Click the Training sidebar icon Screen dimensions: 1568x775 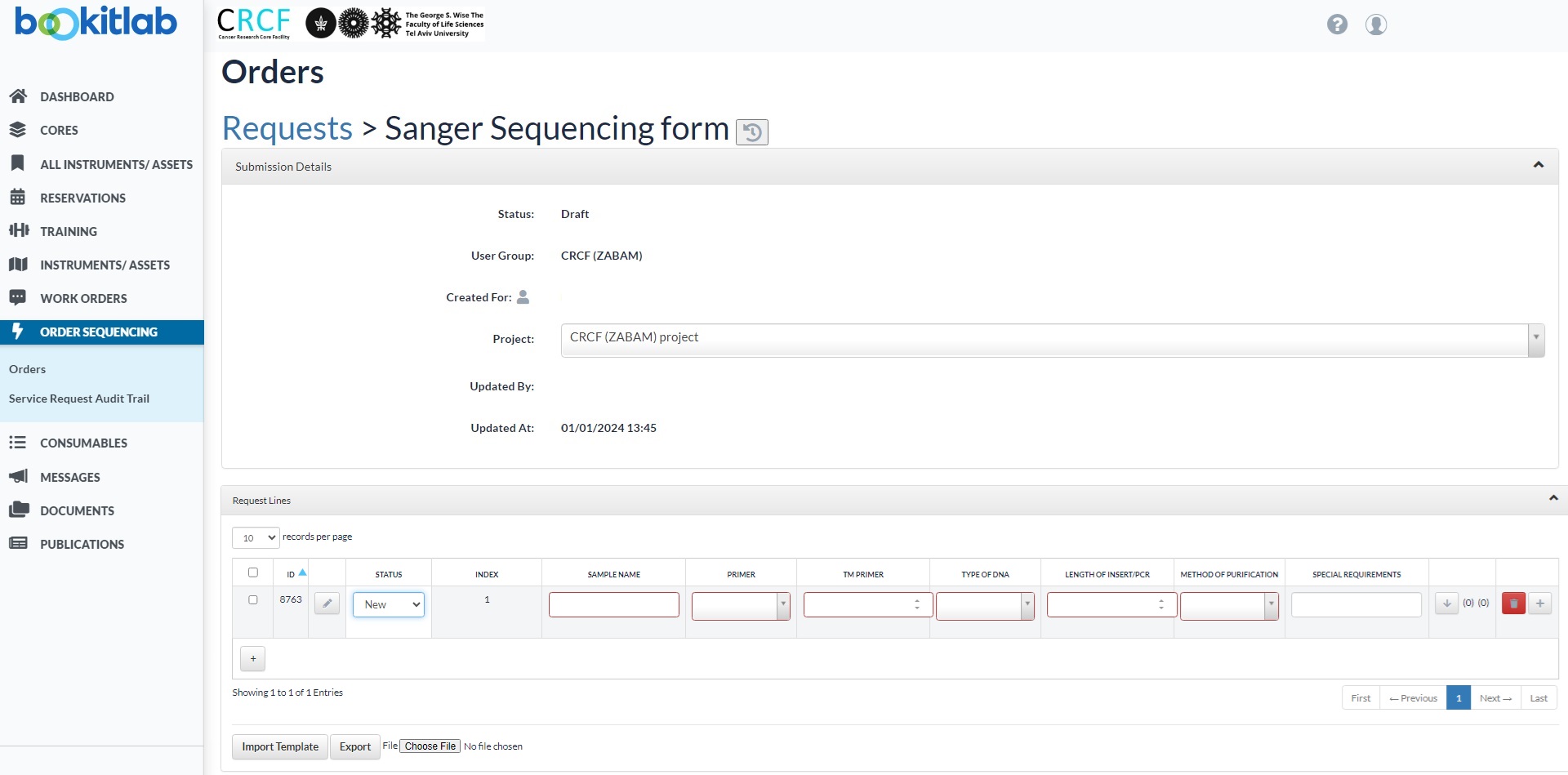pyautogui.click(x=20, y=231)
